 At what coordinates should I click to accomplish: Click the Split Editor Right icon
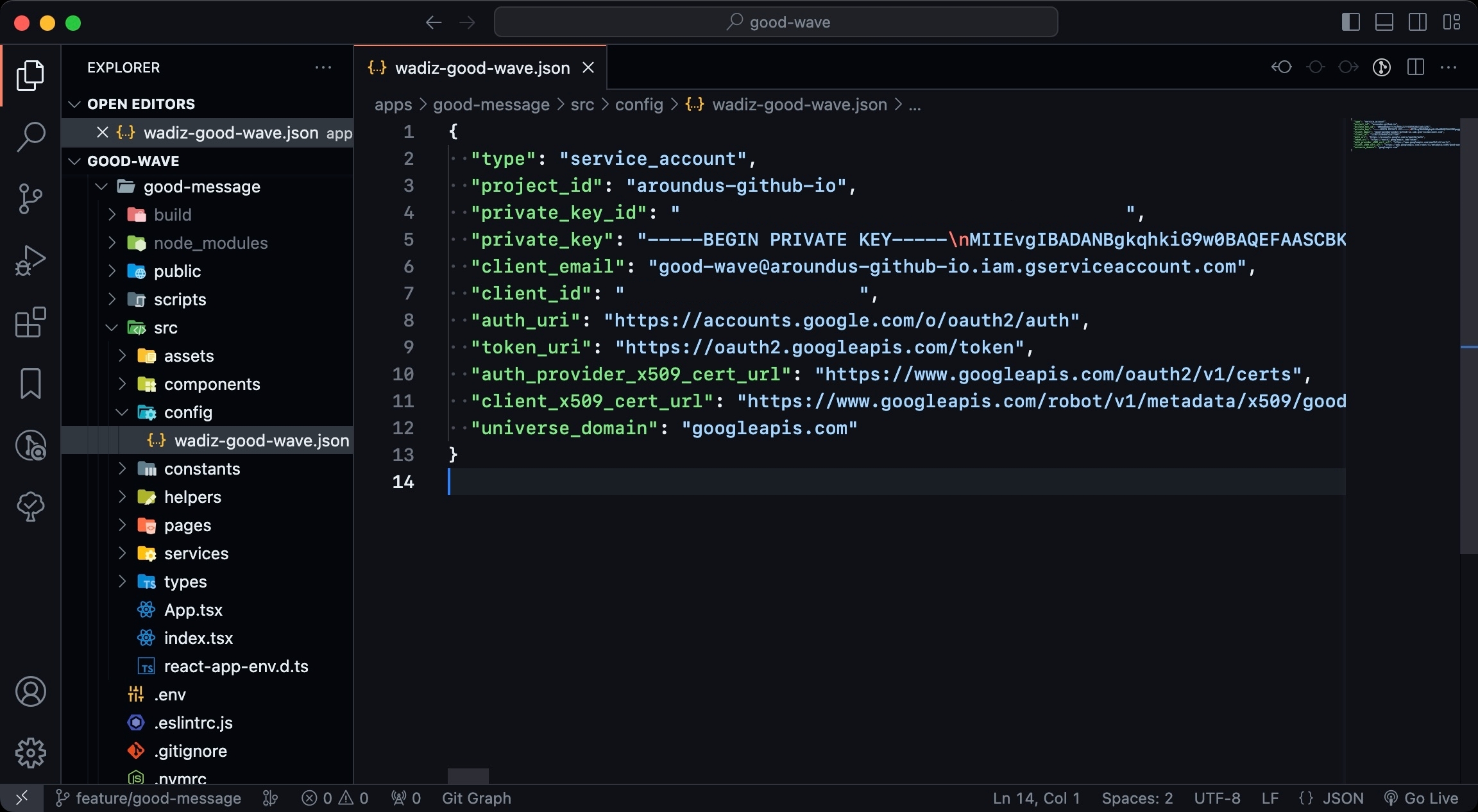click(1415, 67)
